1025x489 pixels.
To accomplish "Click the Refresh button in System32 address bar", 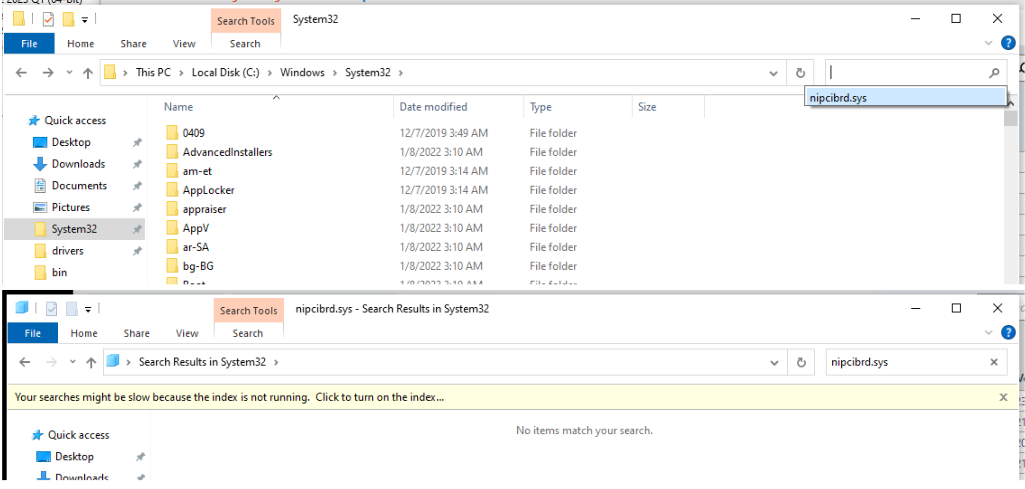I will tap(800, 73).
